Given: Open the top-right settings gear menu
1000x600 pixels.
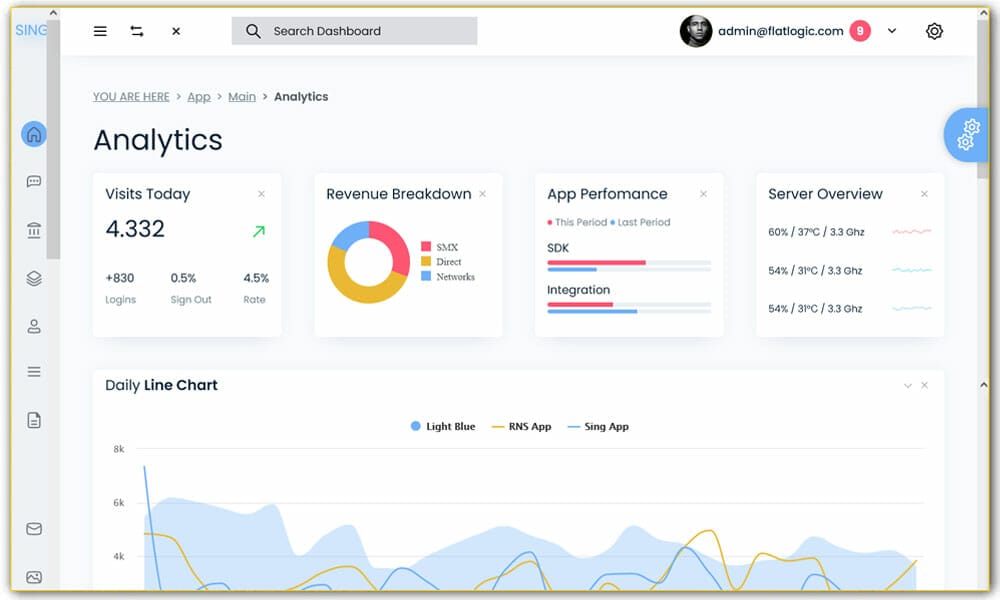Looking at the screenshot, I should coord(934,31).
